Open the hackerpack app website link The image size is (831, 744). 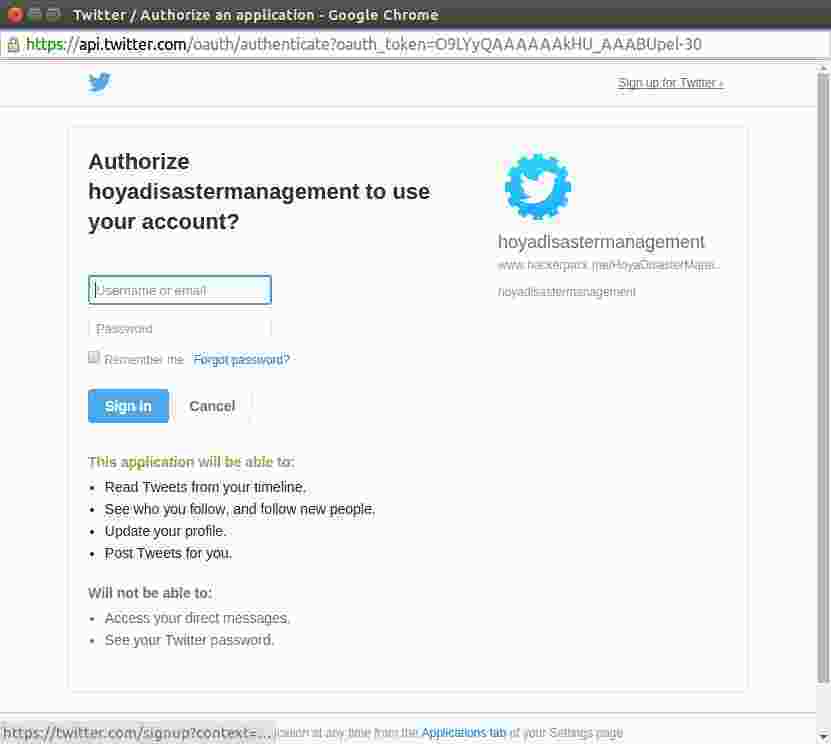click(x=608, y=265)
